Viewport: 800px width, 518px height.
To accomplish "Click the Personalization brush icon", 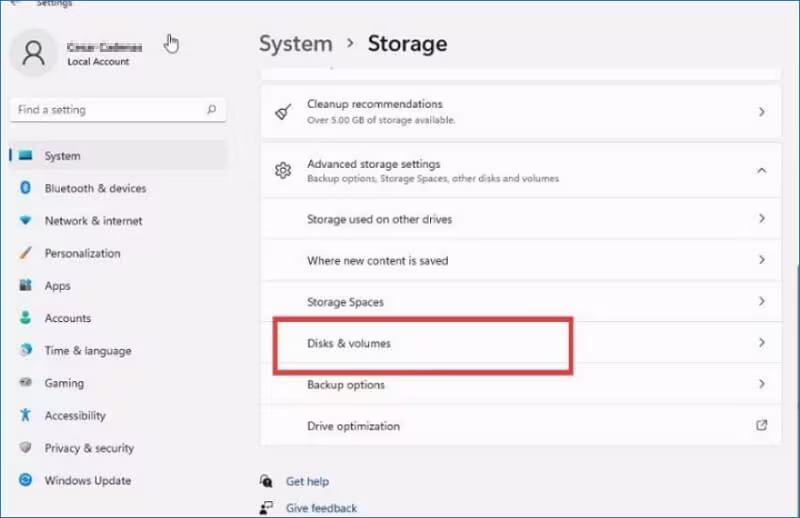I will [25, 253].
